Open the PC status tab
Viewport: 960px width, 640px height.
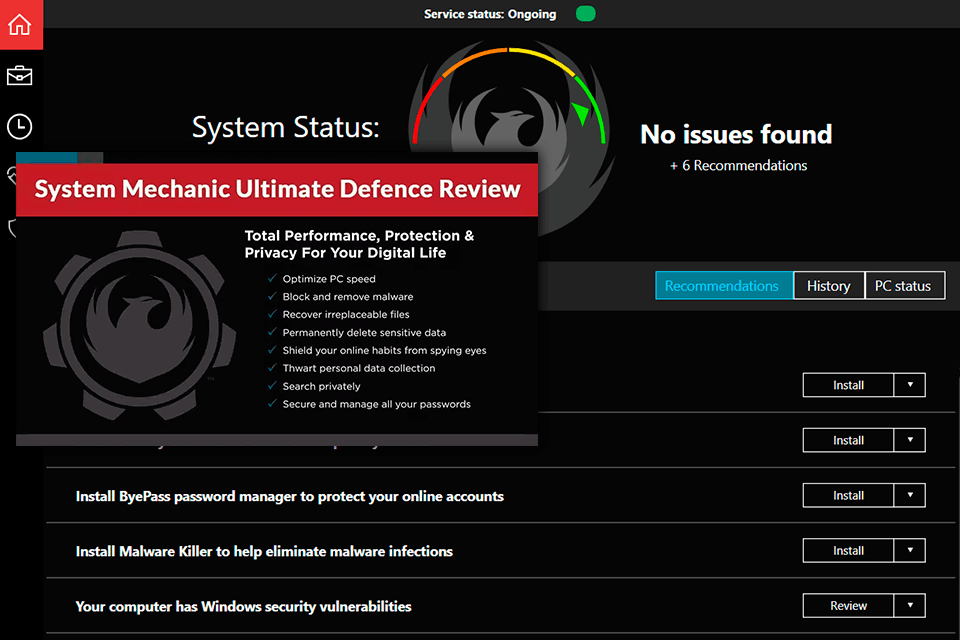(x=904, y=285)
